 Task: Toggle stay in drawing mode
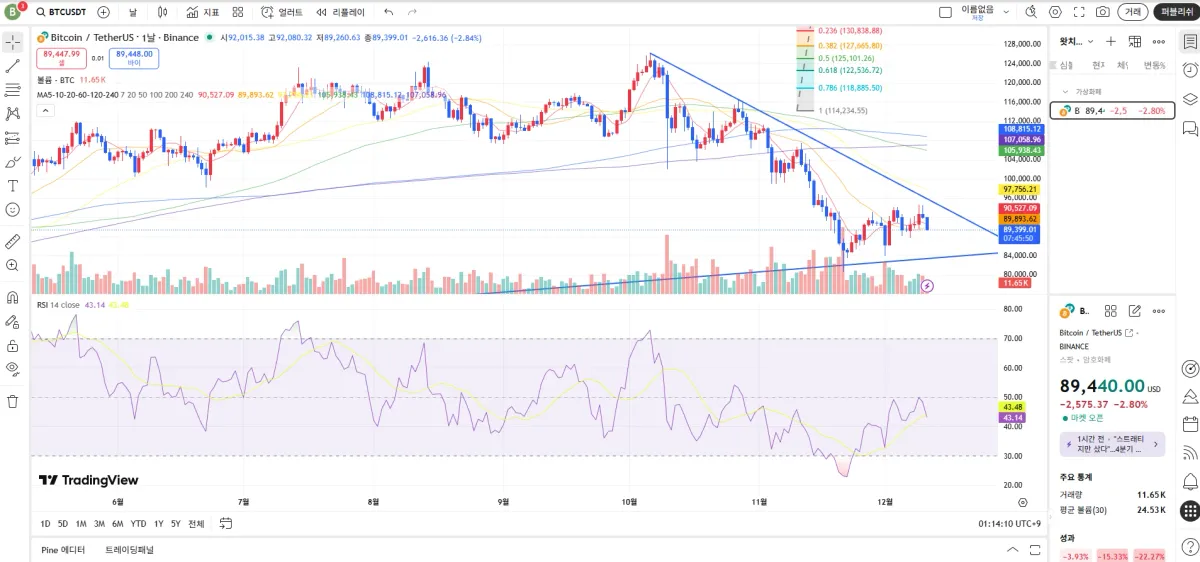13,322
